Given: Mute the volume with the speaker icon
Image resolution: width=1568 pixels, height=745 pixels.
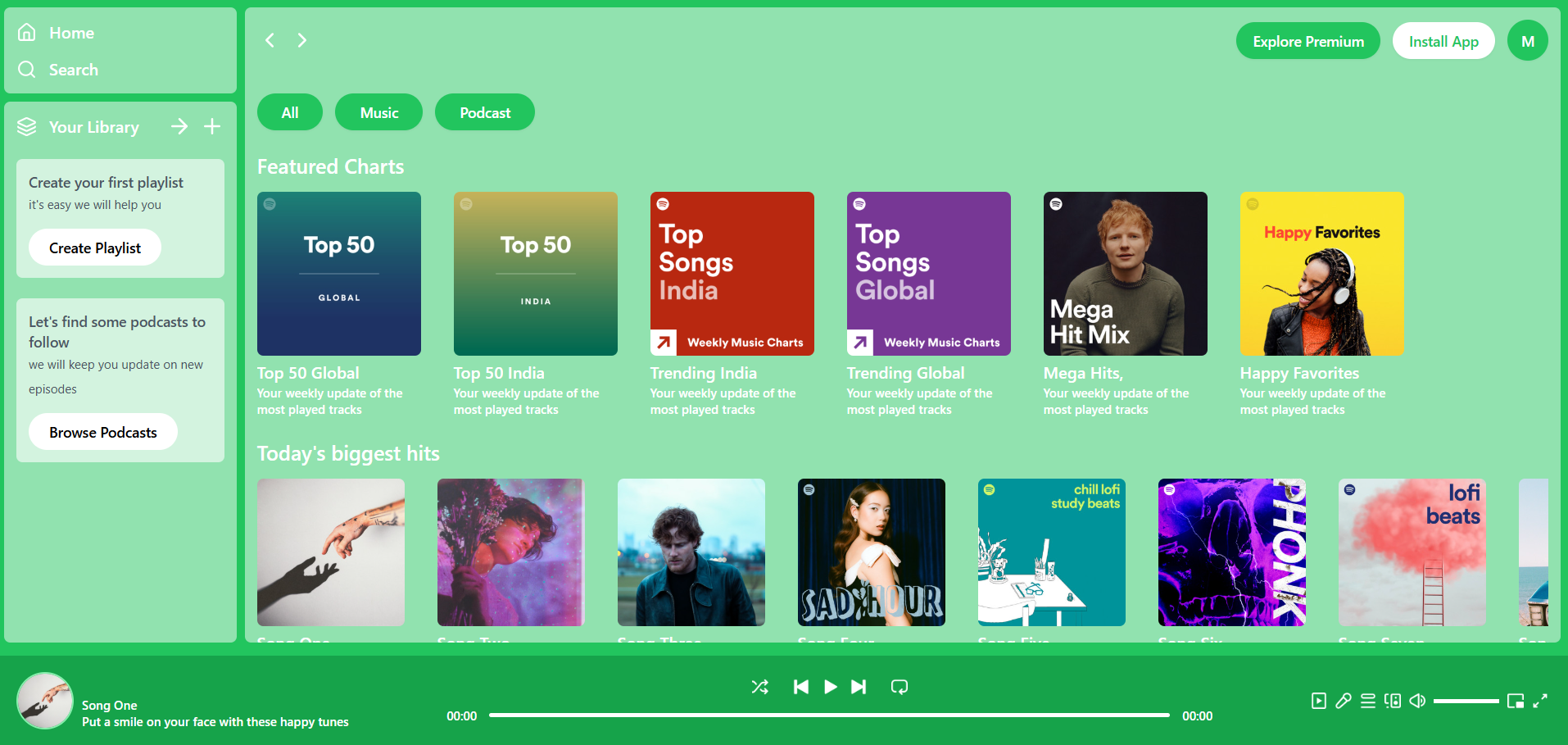Looking at the screenshot, I should 1417,701.
